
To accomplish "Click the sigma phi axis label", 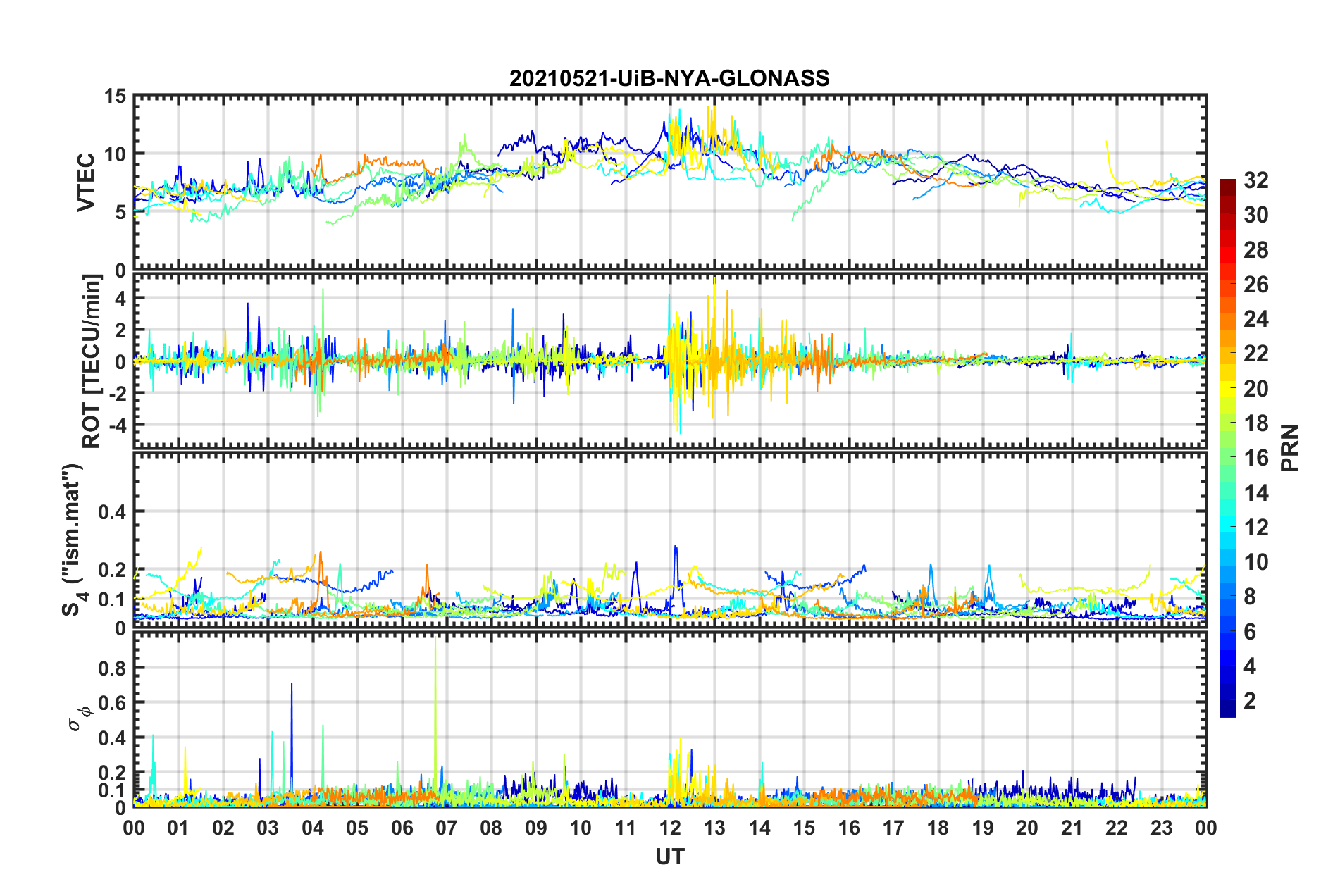I will coord(80,716).
